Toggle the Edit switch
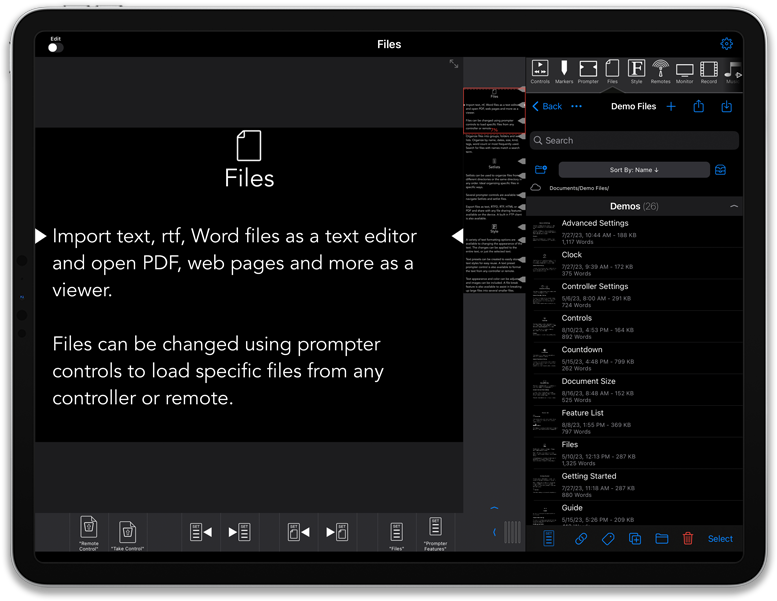The width and height of the screenshot is (777, 601). (x=56, y=48)
